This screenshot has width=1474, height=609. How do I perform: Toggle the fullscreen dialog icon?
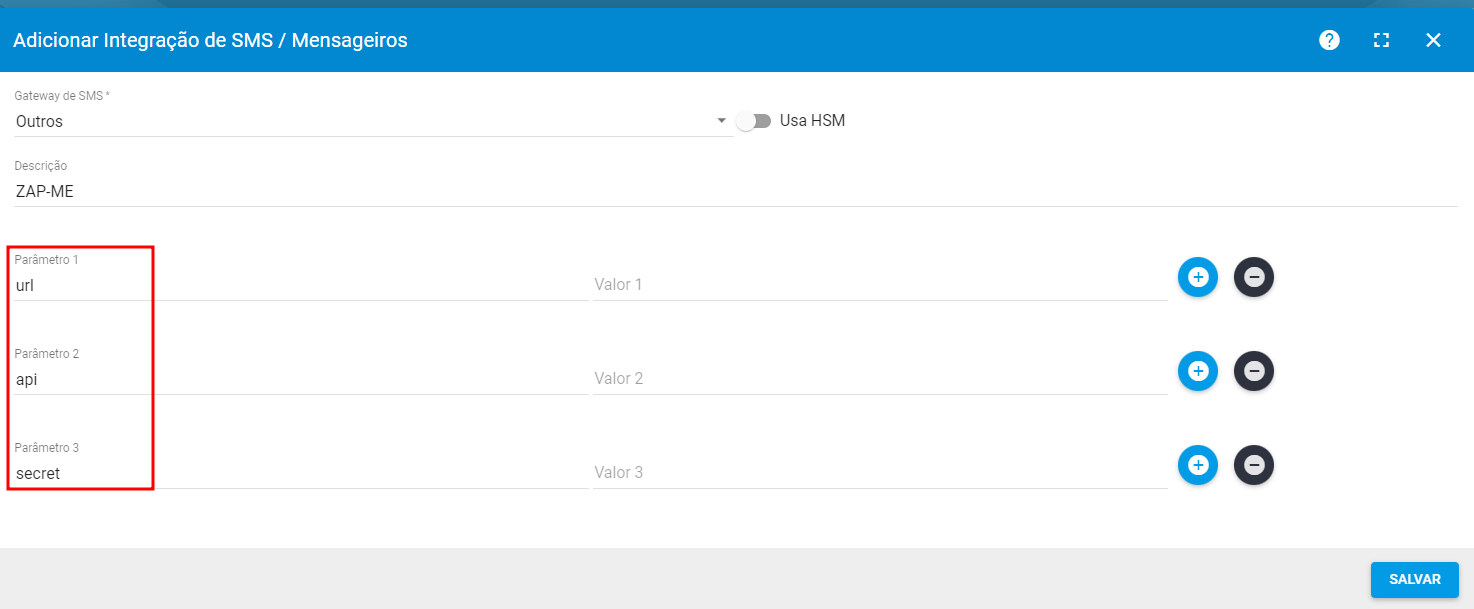tap(1381, 40)
